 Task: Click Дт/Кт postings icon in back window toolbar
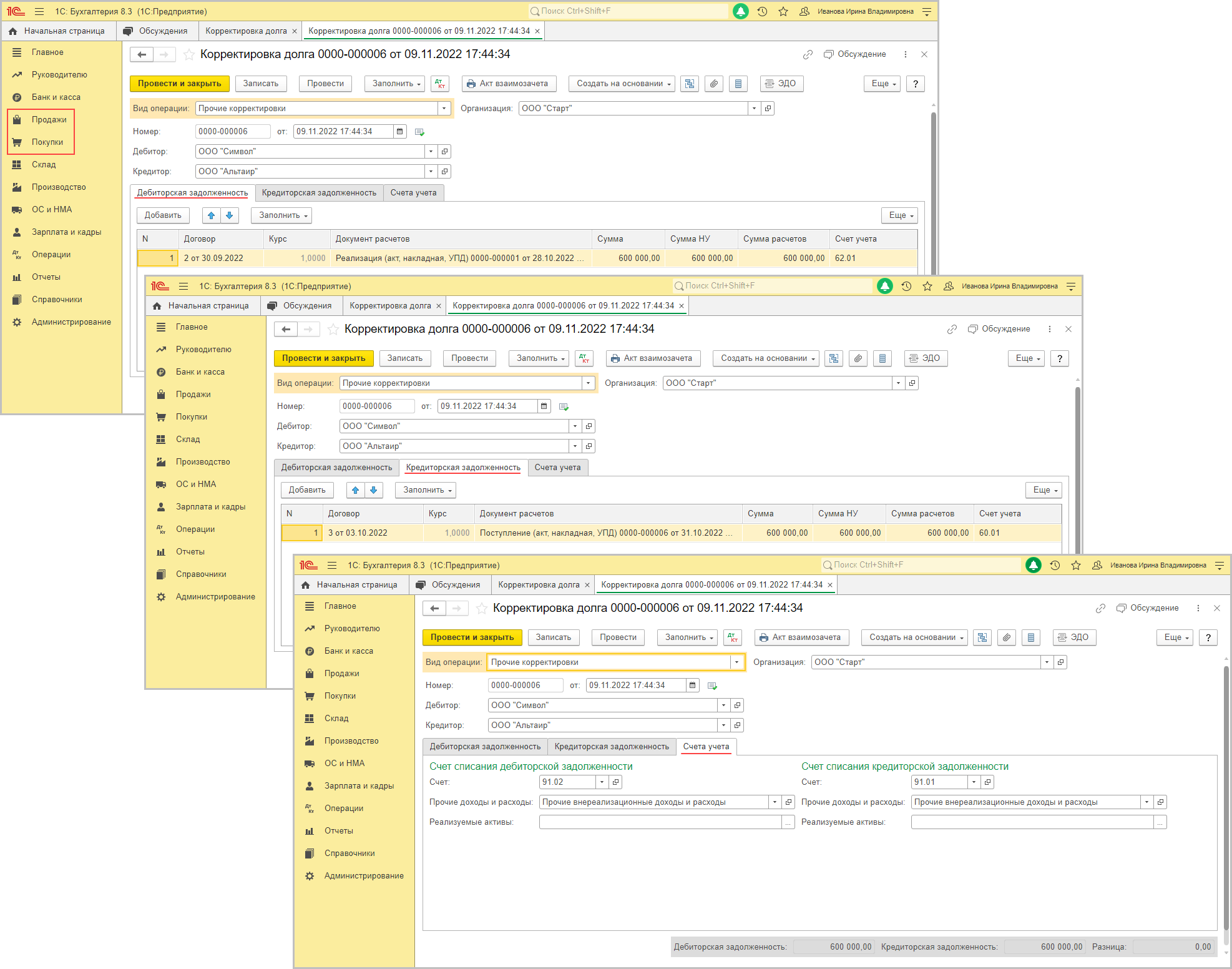[440, 84]
